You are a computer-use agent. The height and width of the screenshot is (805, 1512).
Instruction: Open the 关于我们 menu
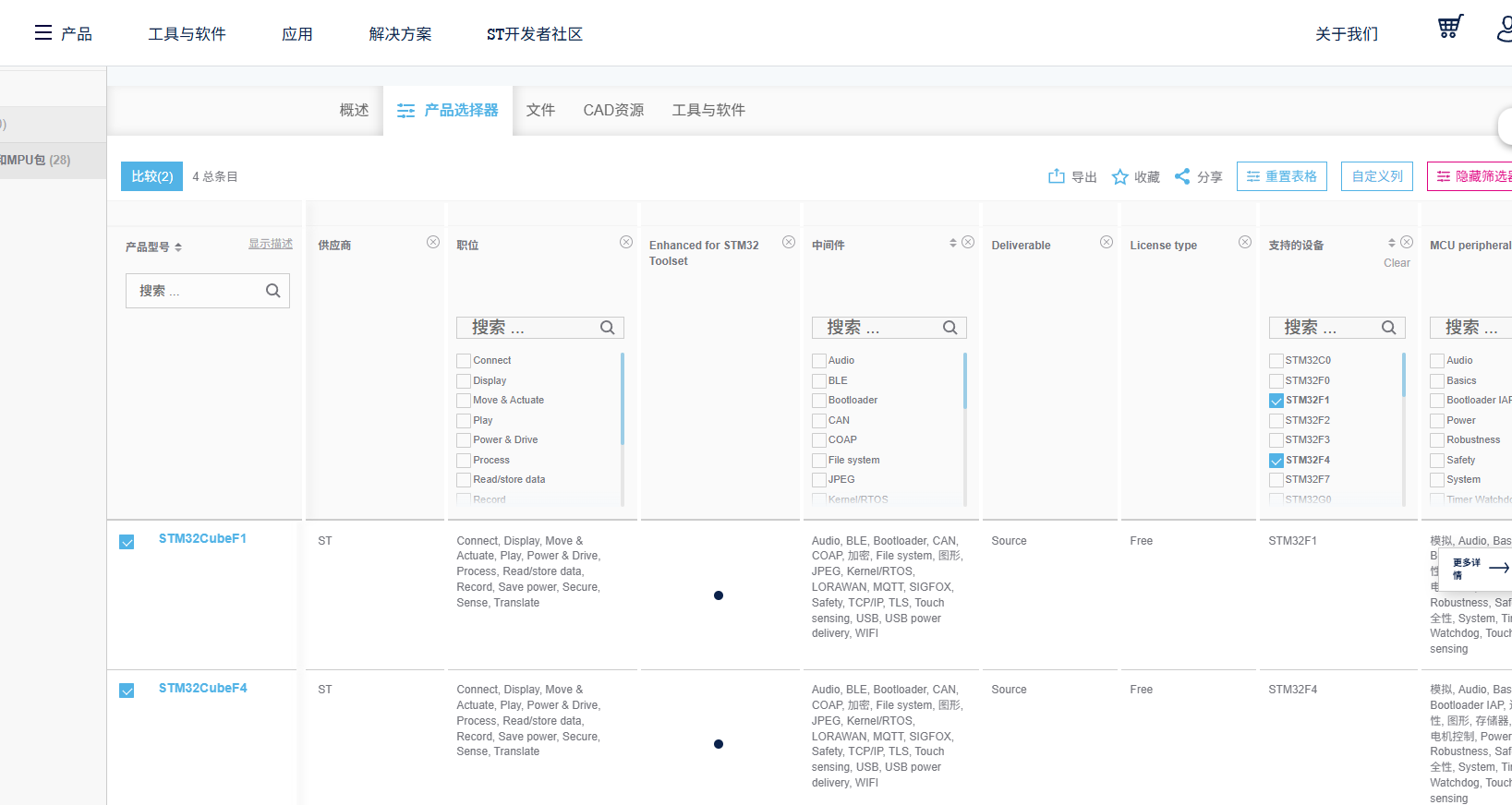point(1347,34)
